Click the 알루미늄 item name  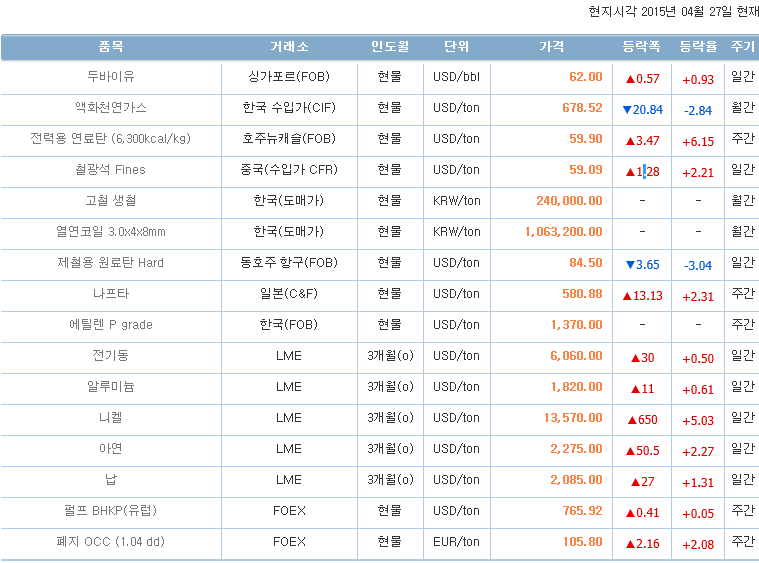click(x=111, y=387)
